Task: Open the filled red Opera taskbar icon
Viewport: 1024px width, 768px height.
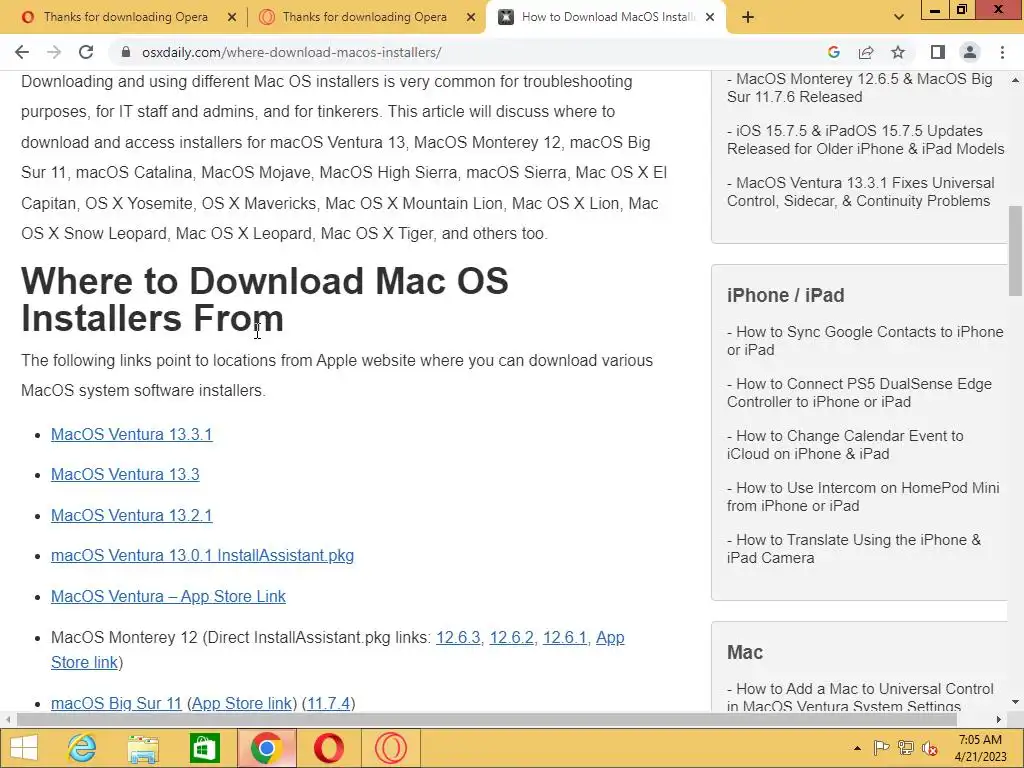Action: (x=328, y=748)
